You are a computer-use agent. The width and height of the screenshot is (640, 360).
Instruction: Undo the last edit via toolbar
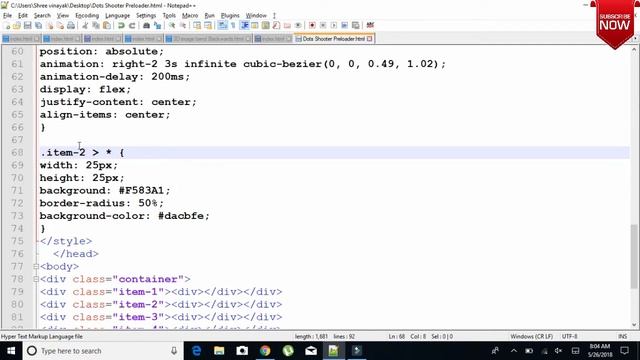point(121,26)
